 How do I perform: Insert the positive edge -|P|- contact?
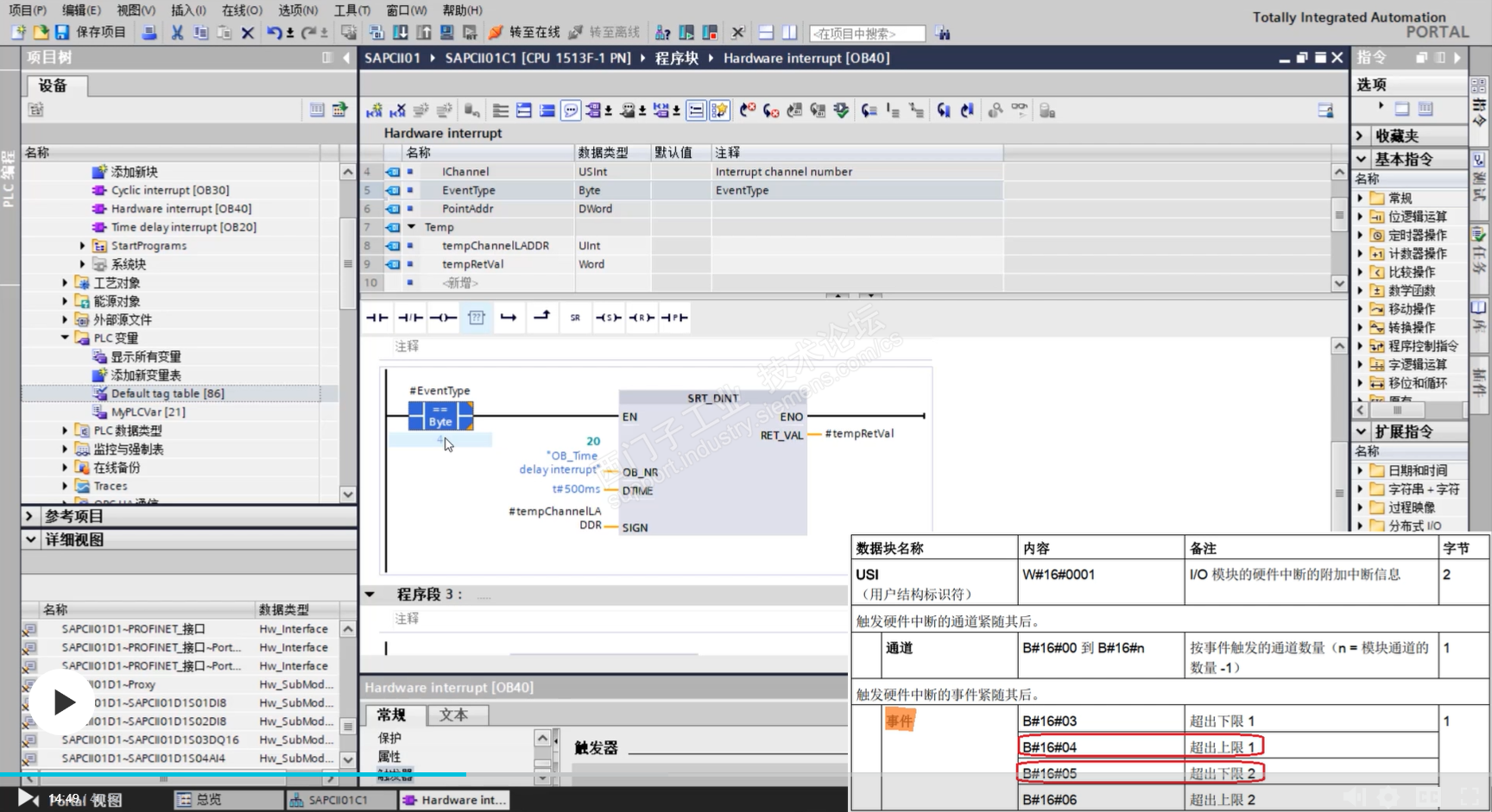pyautogui.click(x=674, y=318)
